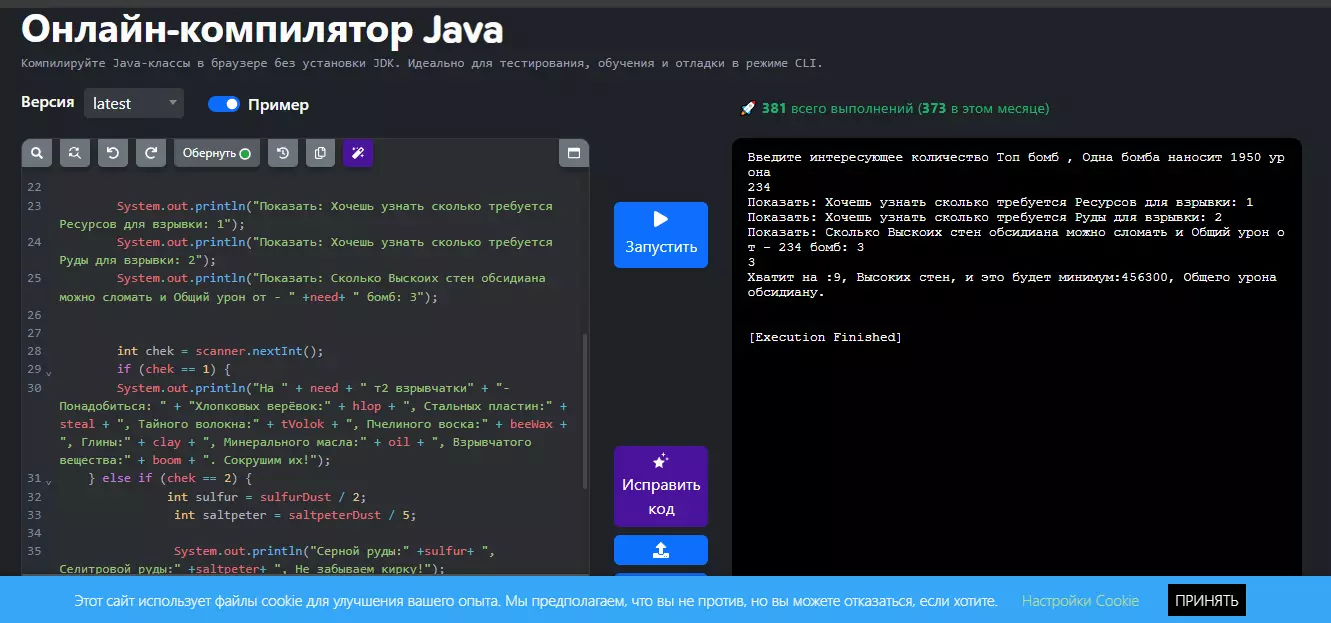The width and height of the screenshot is (1331, 623).
Task: Click the purple magic wand icon
Action: coord(358,153)
